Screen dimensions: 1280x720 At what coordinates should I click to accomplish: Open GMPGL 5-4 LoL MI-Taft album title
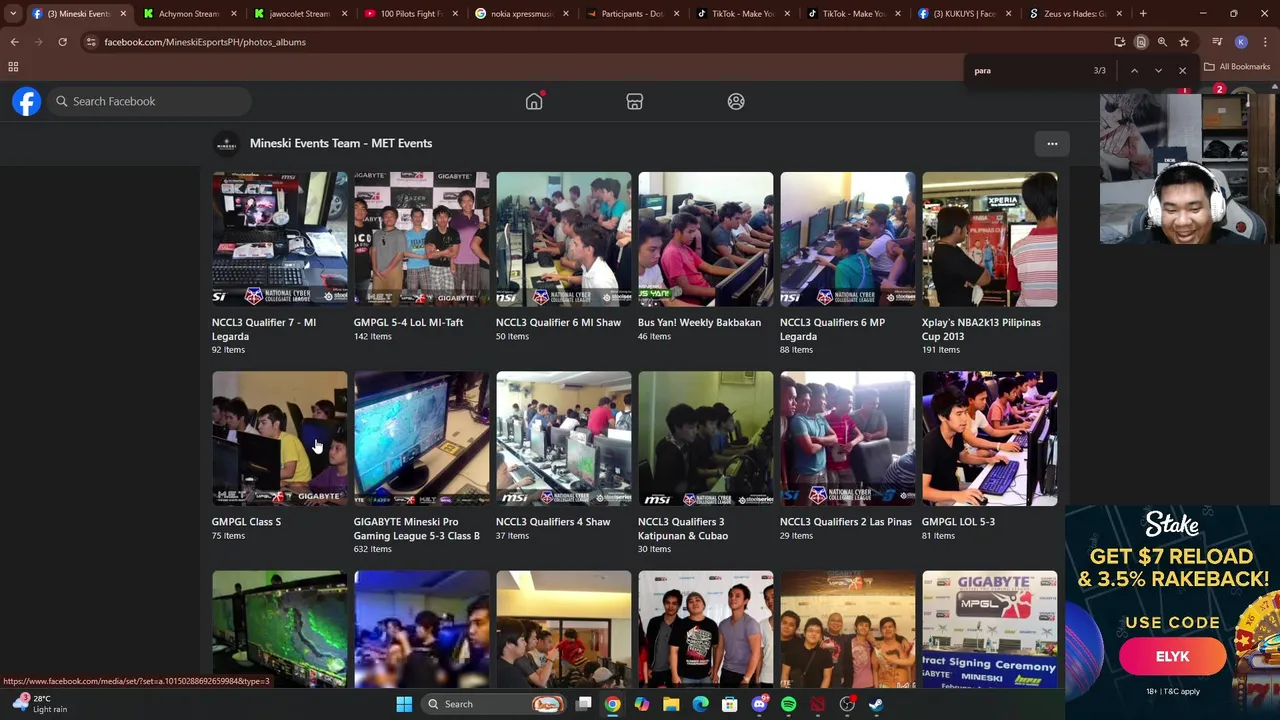[x=408, y=322]
